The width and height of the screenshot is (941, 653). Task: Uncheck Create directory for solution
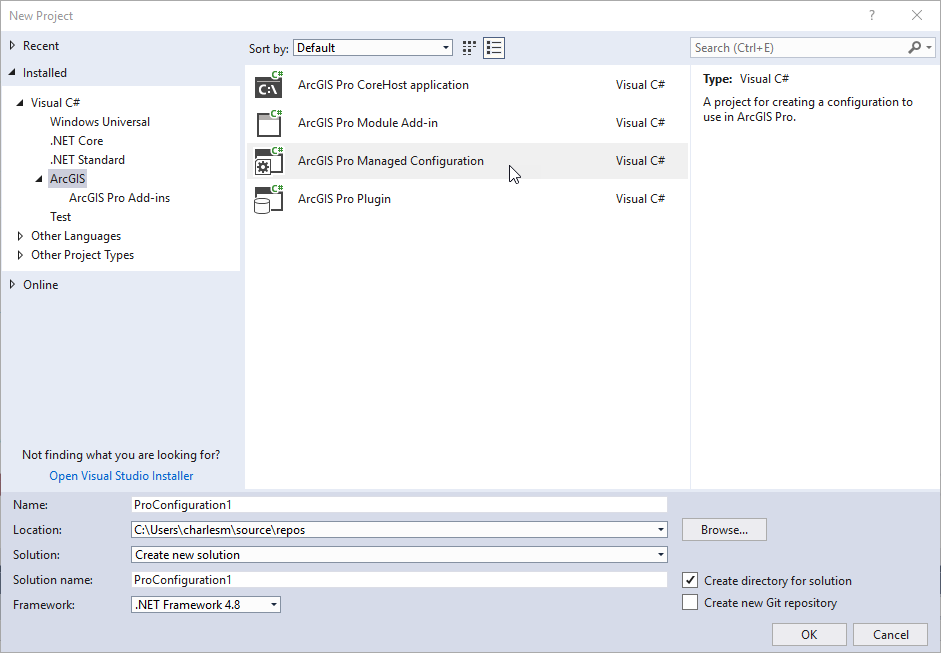pyautogui.click(x=689, y=580)
